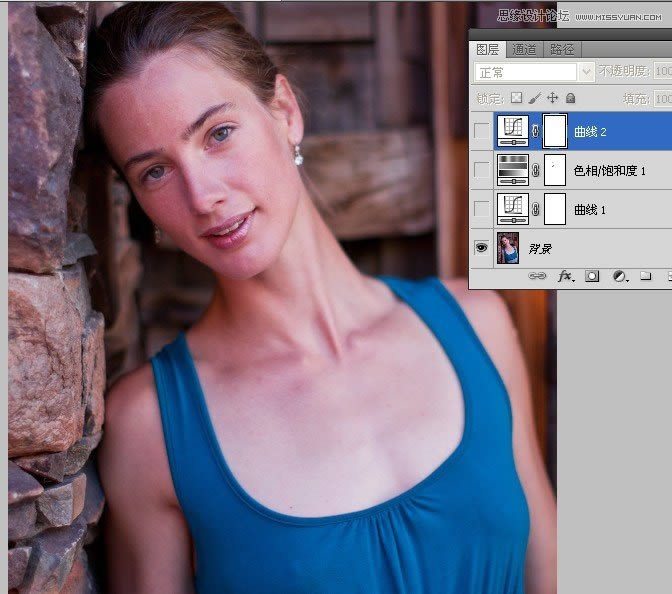Click the 填充 fill value field
Screen dimensions: 672x594
[x=661, y=99]
